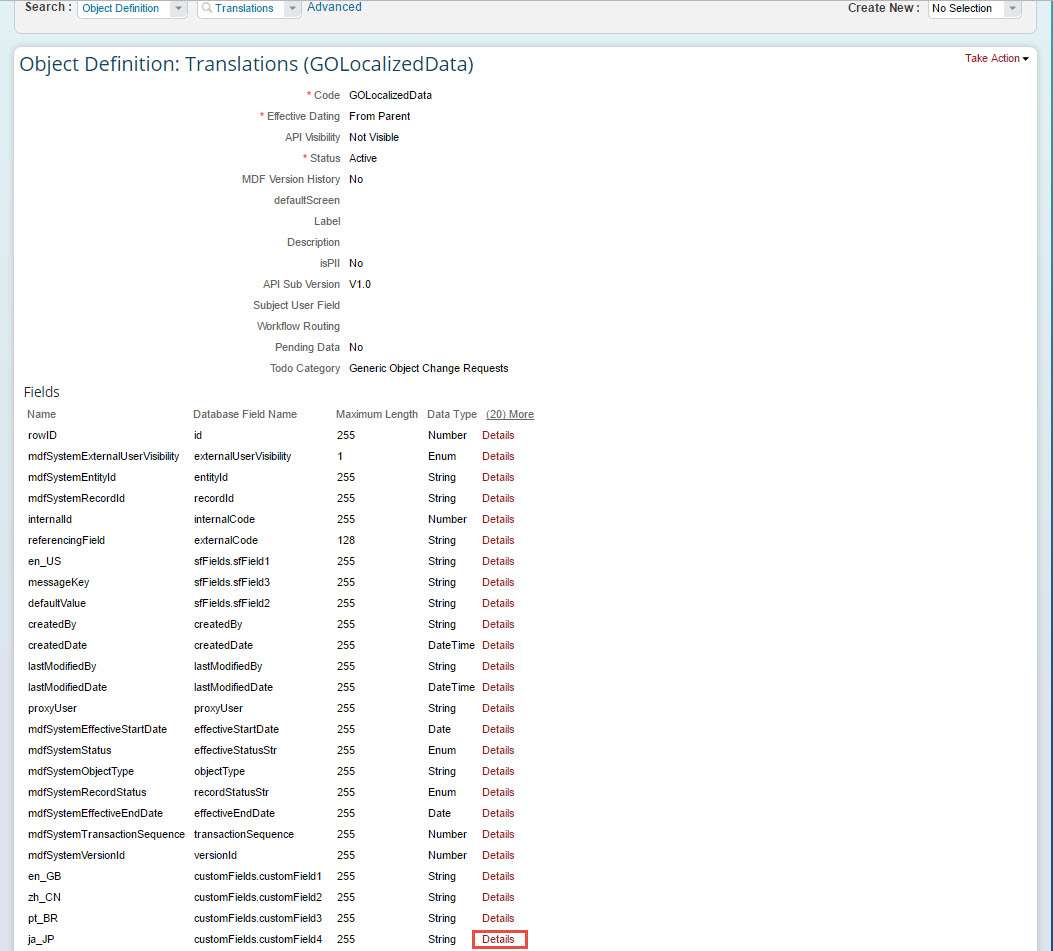
Task: Click the MDF Version History label
Action: pyautogui.click(x=291, y=179)
